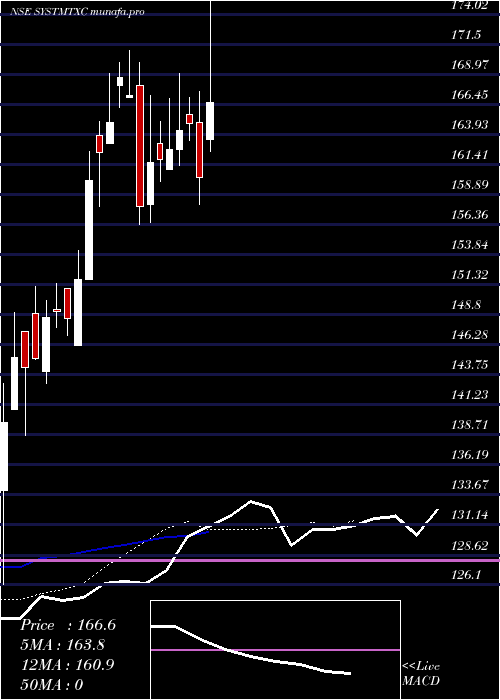
Task: Click the Price : 166.6 readout
Action: point(68,625)
